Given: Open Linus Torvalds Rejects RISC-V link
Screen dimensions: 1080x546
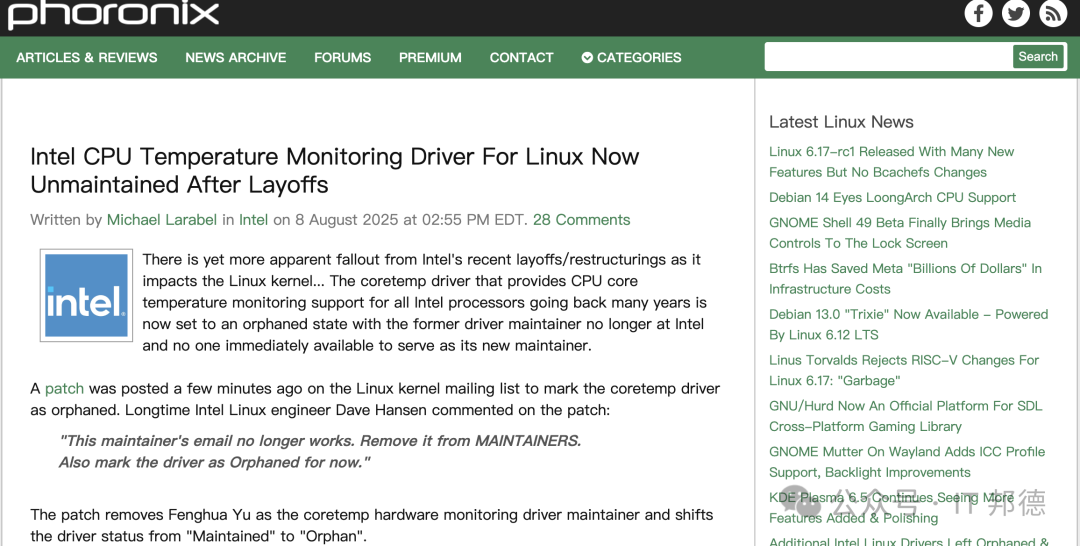Looking at the screenshot, I should (x=904, y=370).
